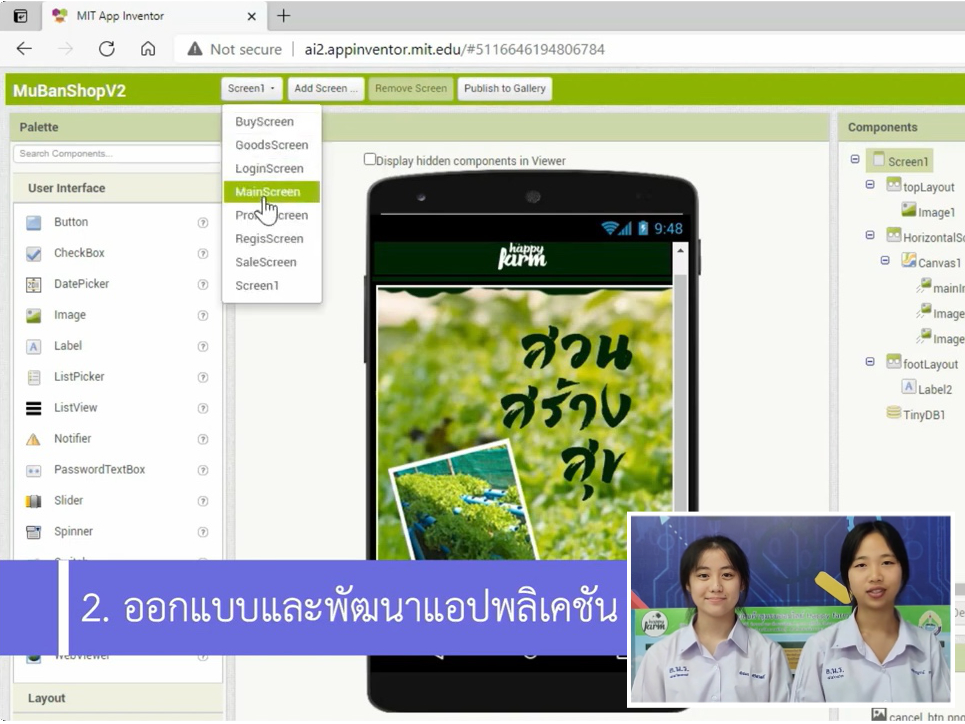Select GoodsScreen from the screen list
Image resolution: width=965 pixels, height=724 pixels.
271,145
